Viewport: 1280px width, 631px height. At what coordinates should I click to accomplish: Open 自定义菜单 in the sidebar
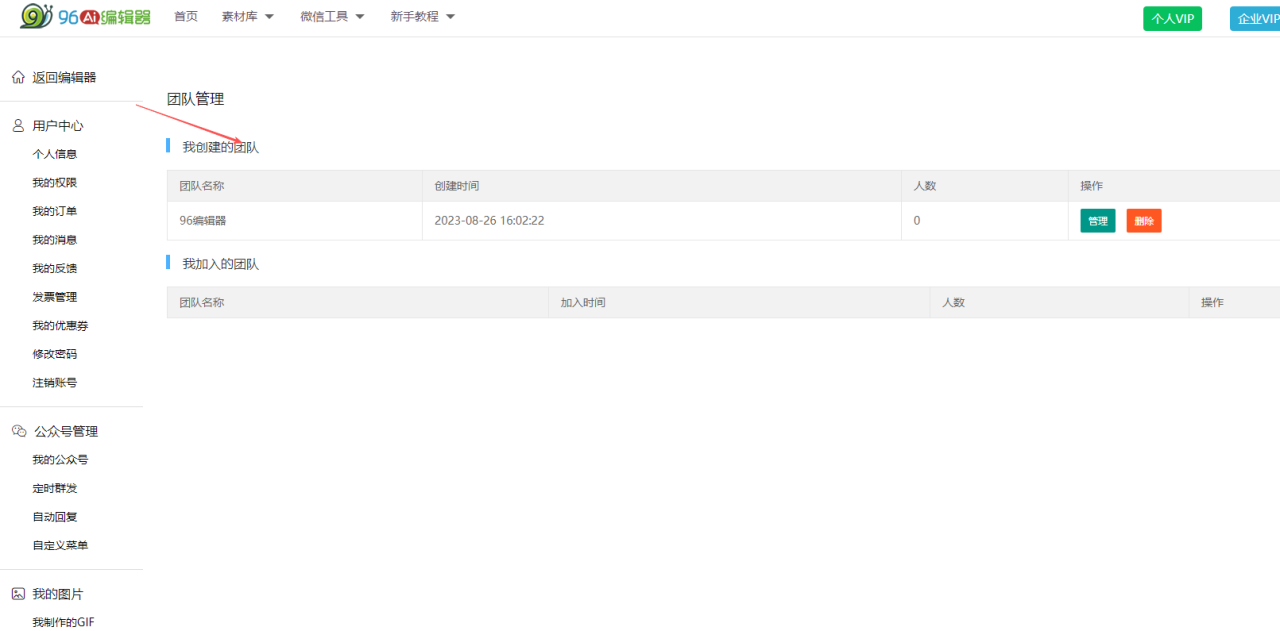(60, 545)
